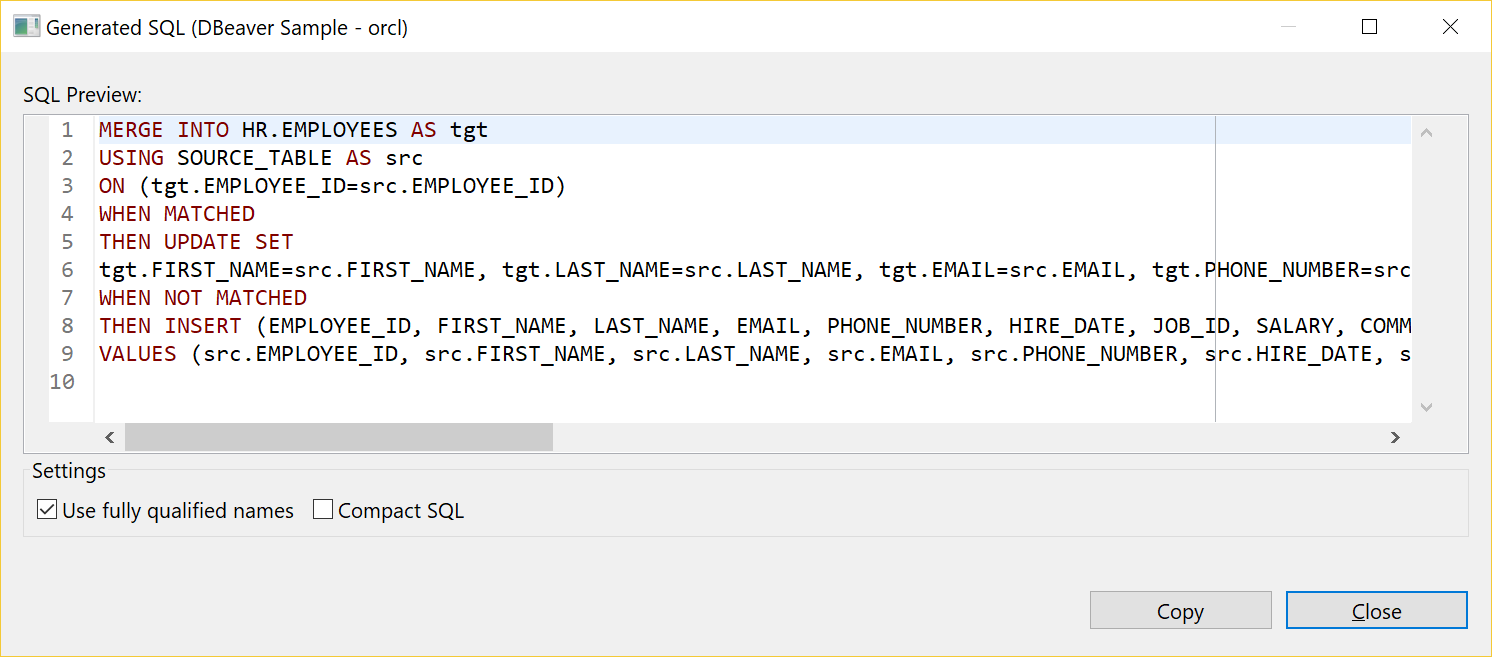Click inside the SQL Preview text area
Screen dimensions: 1492x657
click(x=700, y=390)
